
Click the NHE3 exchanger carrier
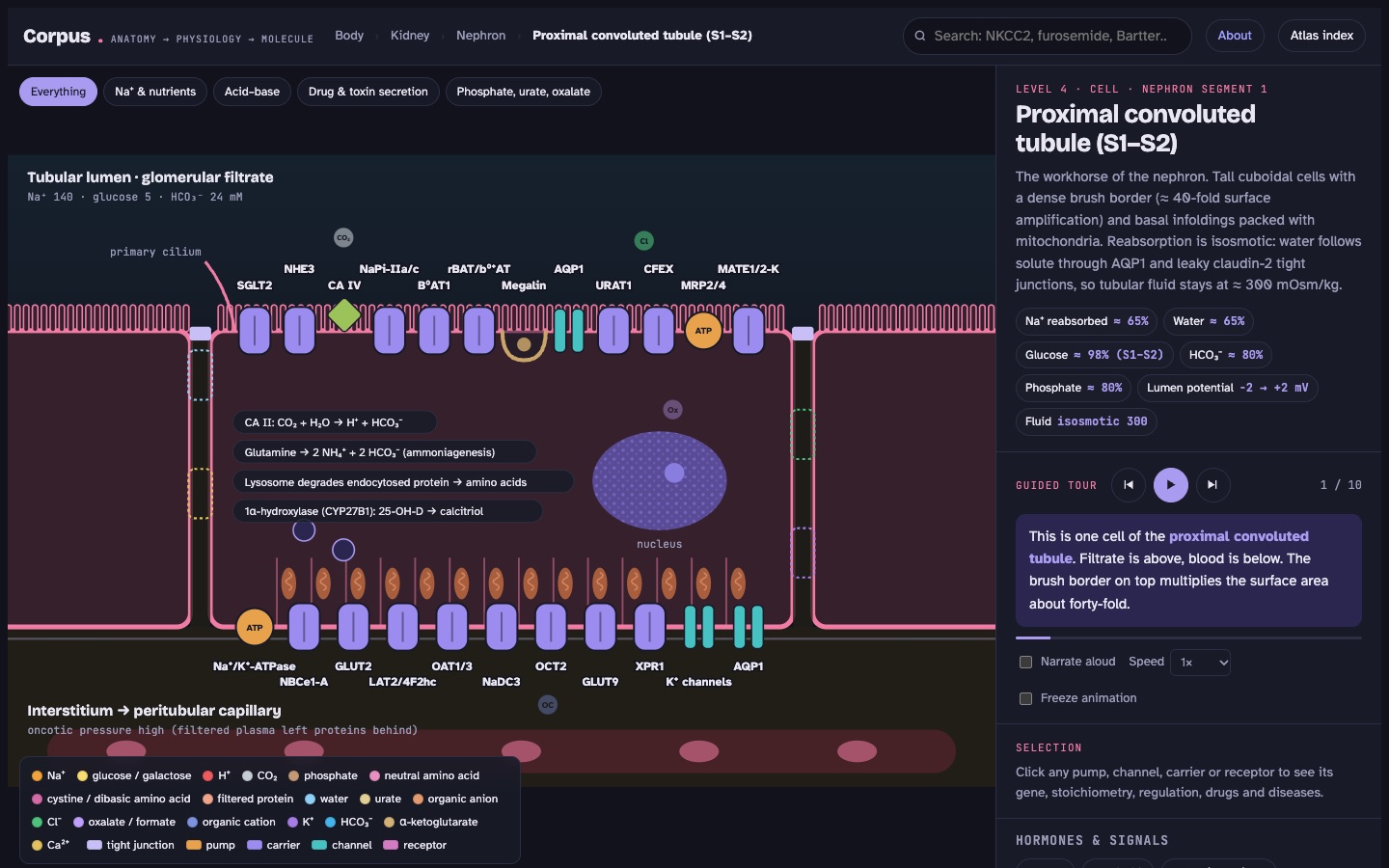[x=299, y=330]
